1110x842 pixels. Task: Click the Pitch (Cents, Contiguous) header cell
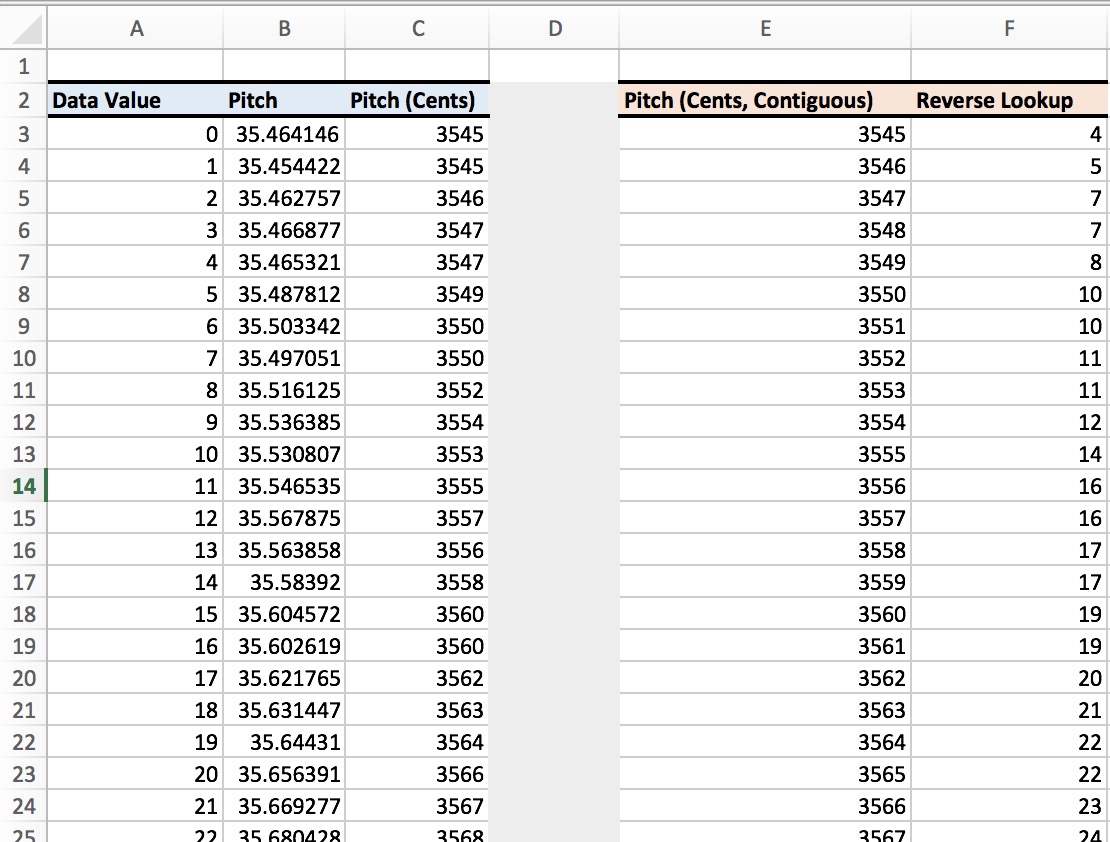click(x=764, y=100)
